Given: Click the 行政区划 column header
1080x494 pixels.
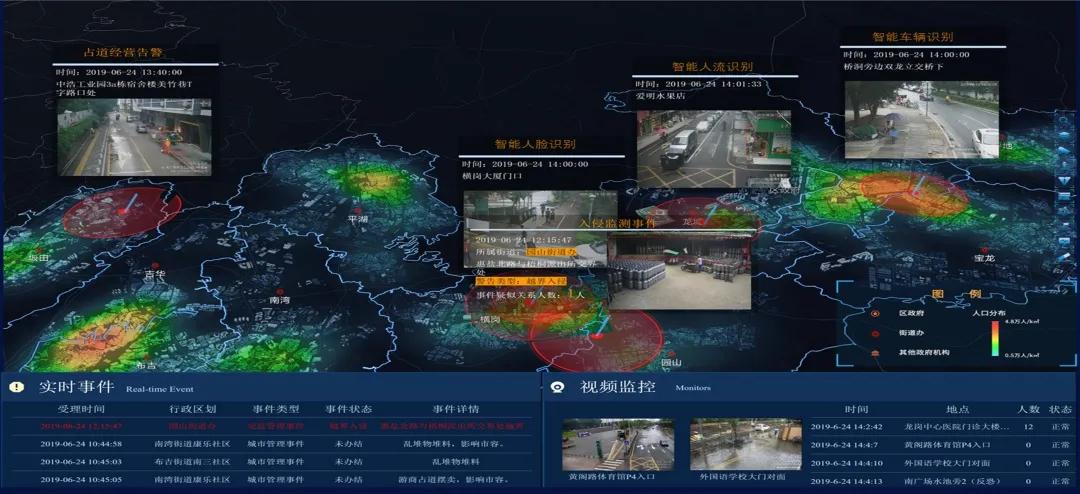Looking at the screenshot, I should (x=192, y=409).
